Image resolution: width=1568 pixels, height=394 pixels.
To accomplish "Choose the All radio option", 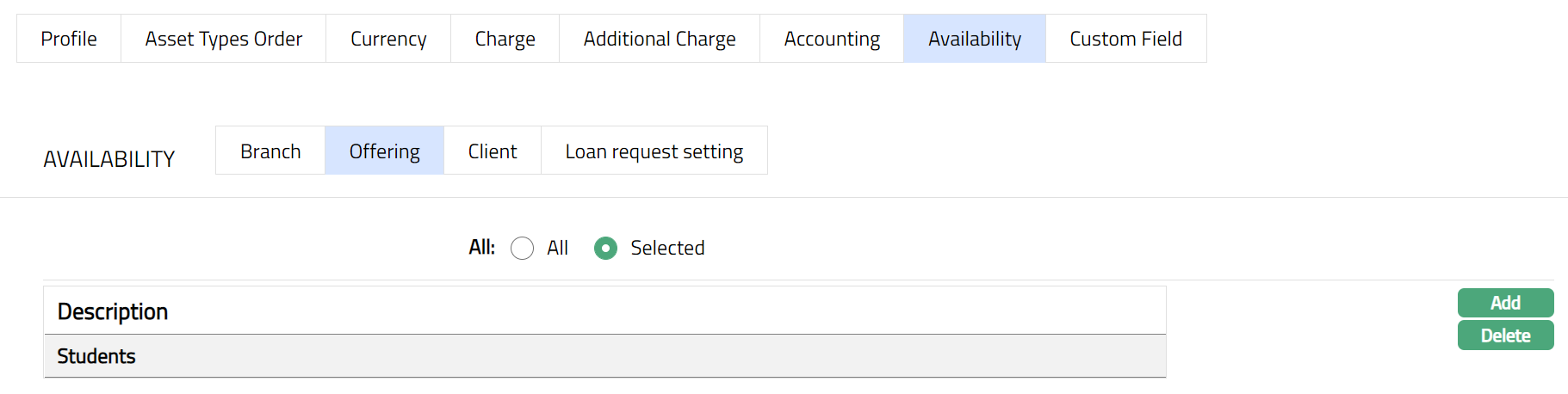I will point(523,249).
